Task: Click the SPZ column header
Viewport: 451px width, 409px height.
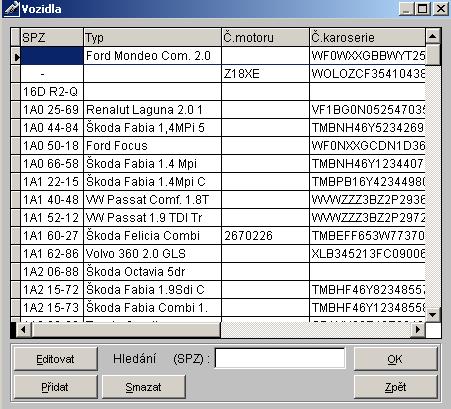Action: (x=52, y=37)
